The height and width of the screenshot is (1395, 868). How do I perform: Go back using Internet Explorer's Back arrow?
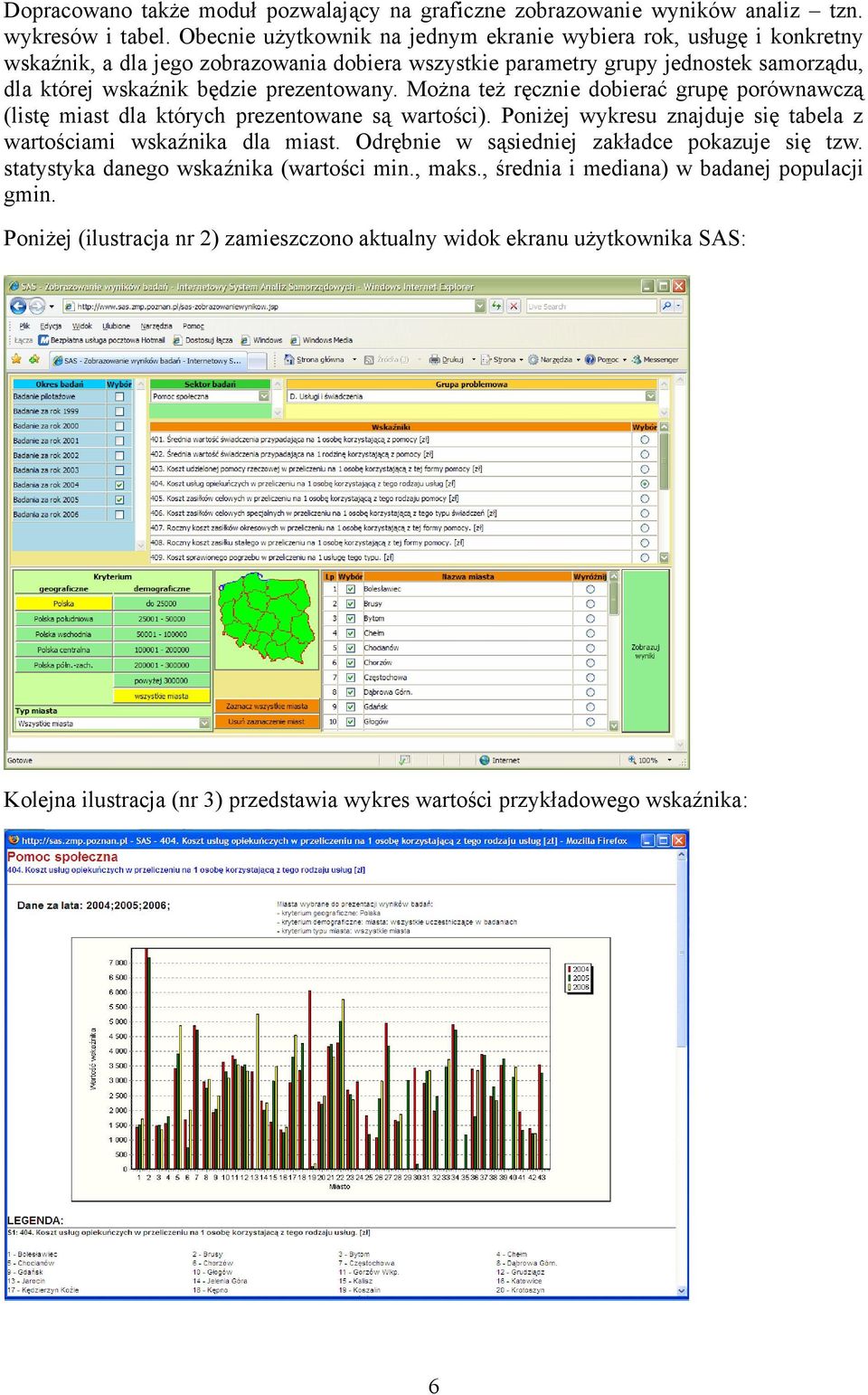point(16,306)
